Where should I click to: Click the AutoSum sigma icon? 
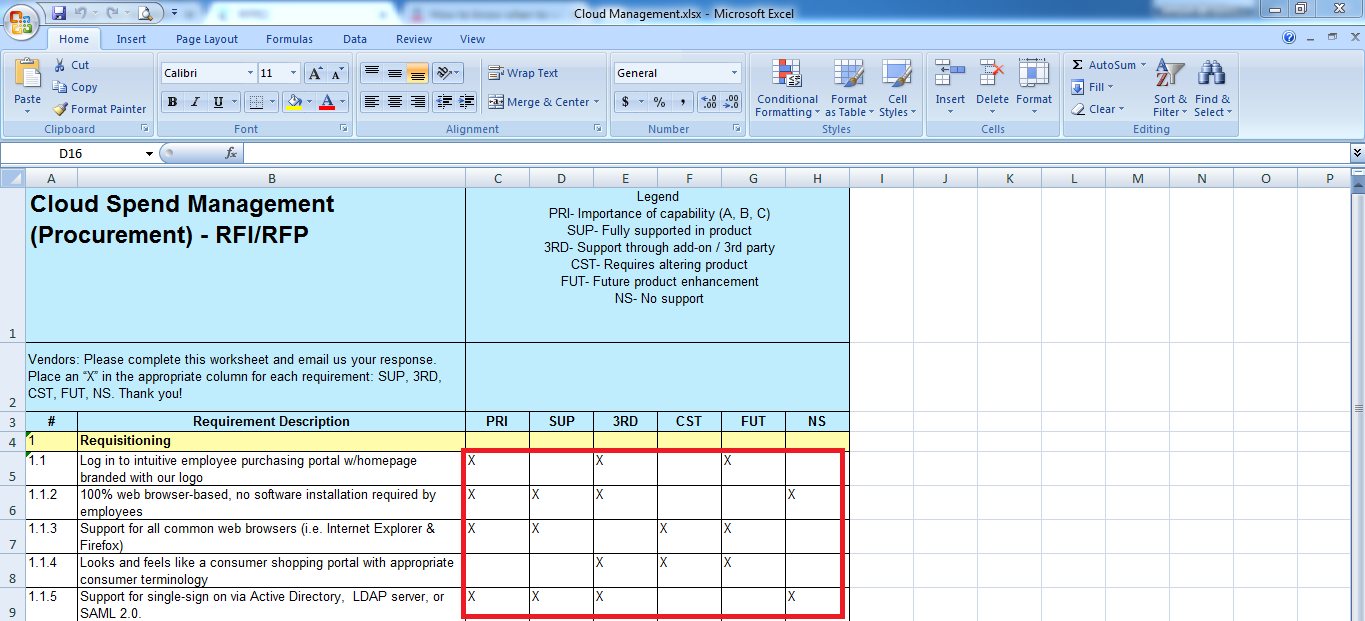click(x=1078, y=65)
